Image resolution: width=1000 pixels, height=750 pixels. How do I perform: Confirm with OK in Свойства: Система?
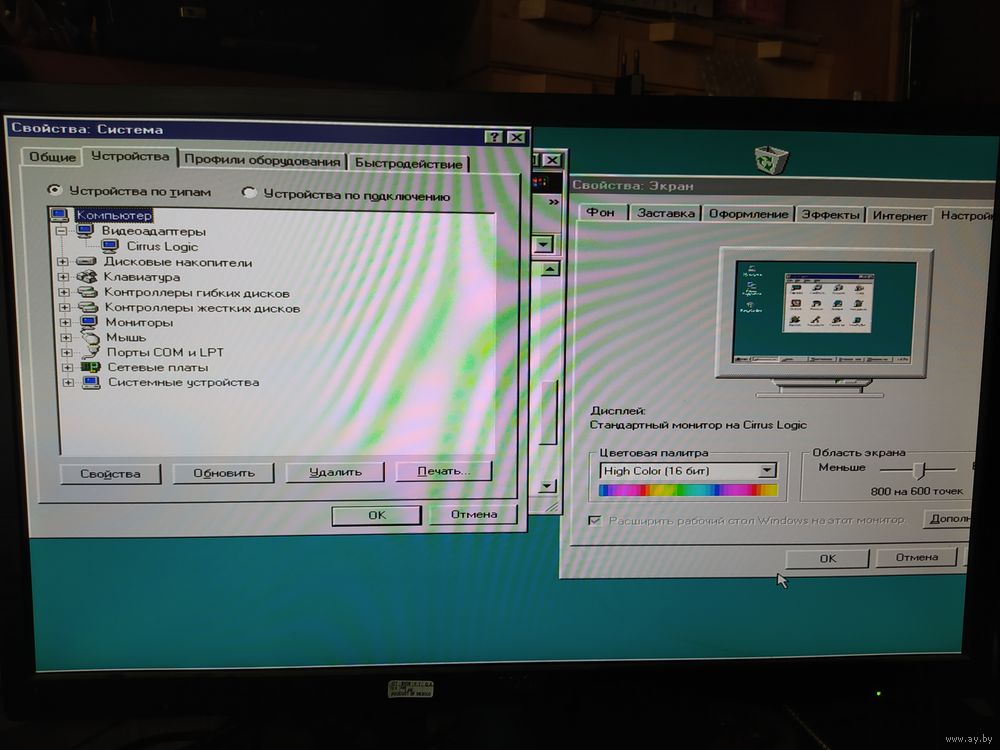377,515
